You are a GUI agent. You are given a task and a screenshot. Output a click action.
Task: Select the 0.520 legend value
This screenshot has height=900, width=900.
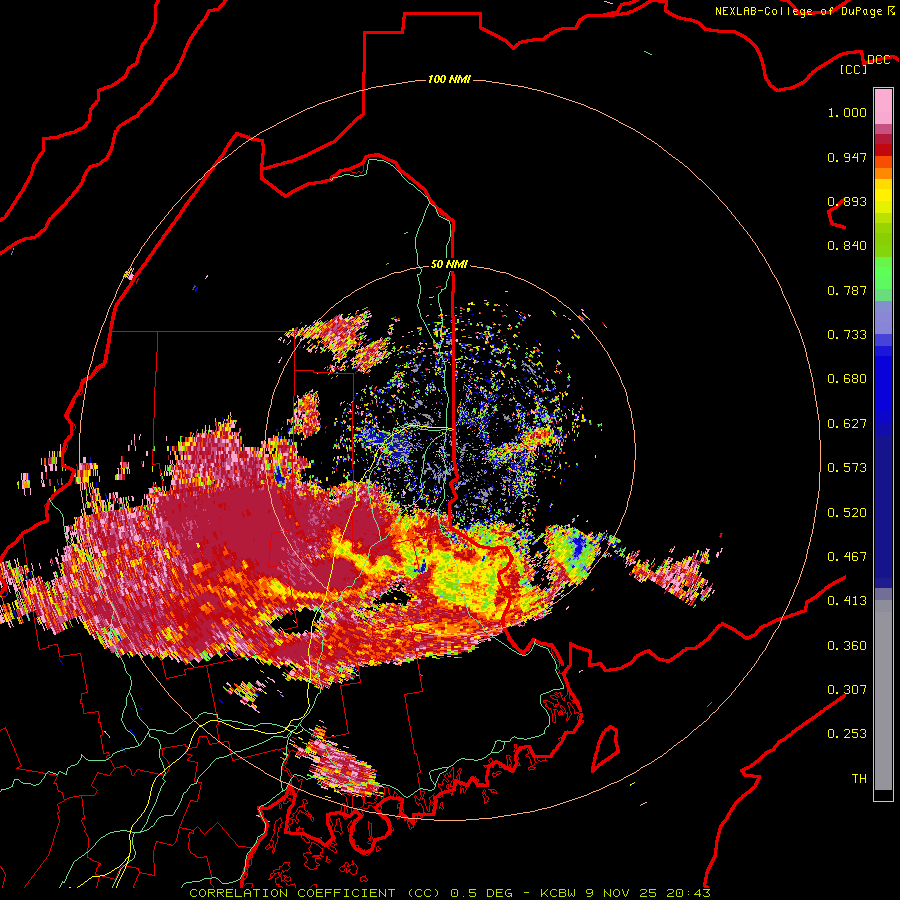(x=847, y=513)
